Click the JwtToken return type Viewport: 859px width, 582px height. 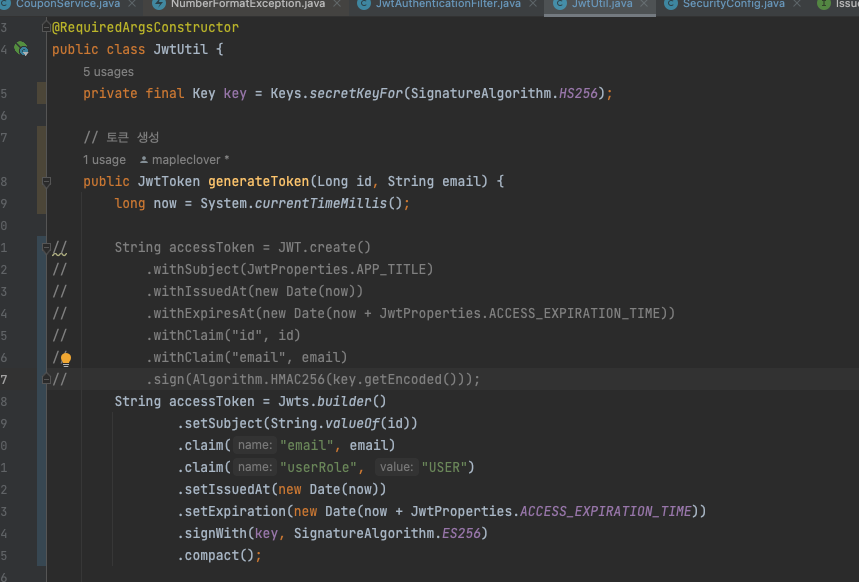169,181
